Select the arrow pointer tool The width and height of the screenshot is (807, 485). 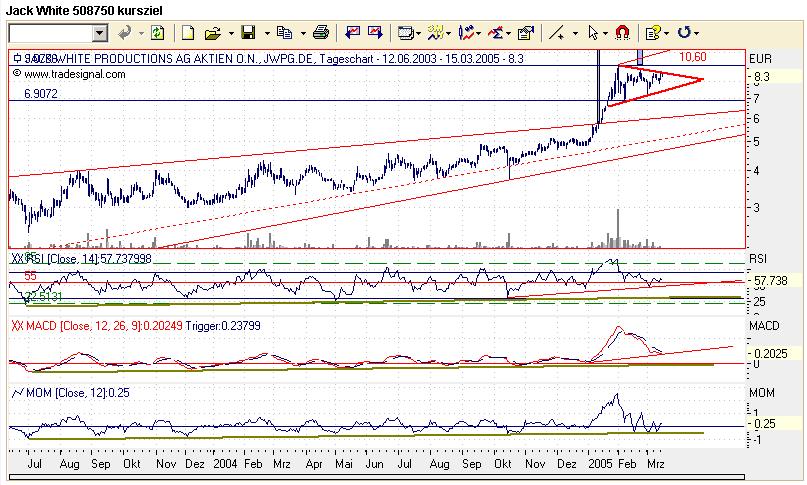(x=593, y=33)
